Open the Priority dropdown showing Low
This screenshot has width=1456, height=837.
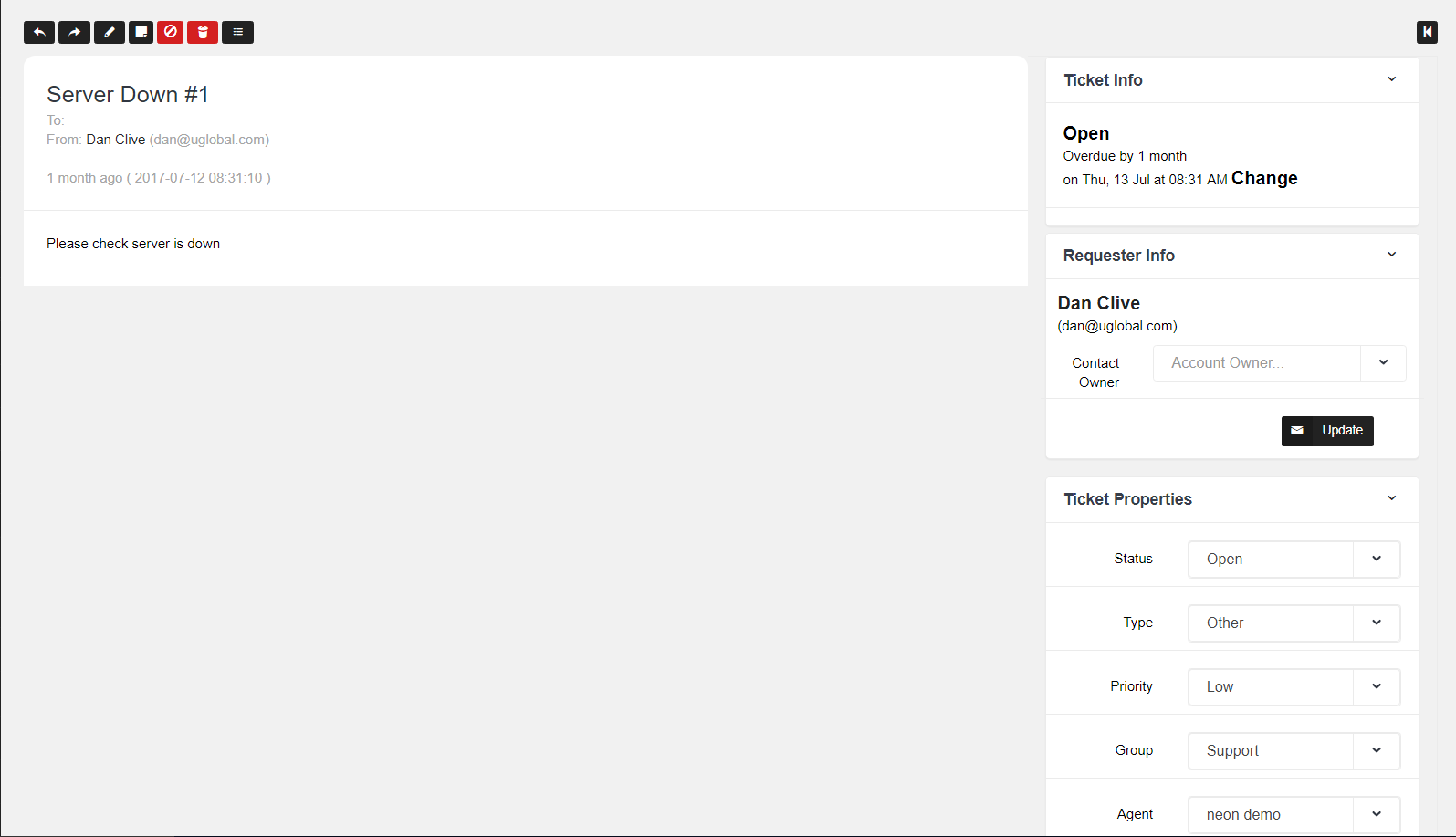point(1294,686)
